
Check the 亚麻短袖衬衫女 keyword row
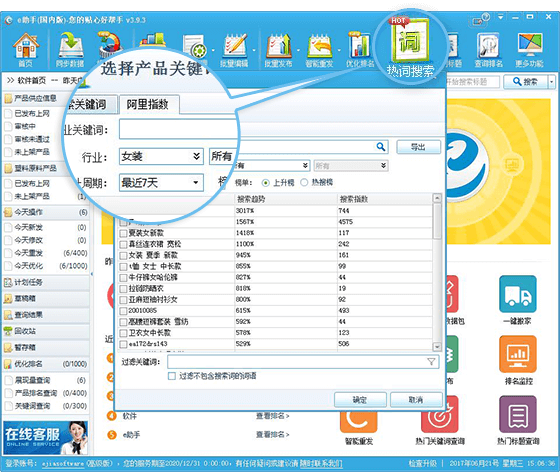coord(123,300)
